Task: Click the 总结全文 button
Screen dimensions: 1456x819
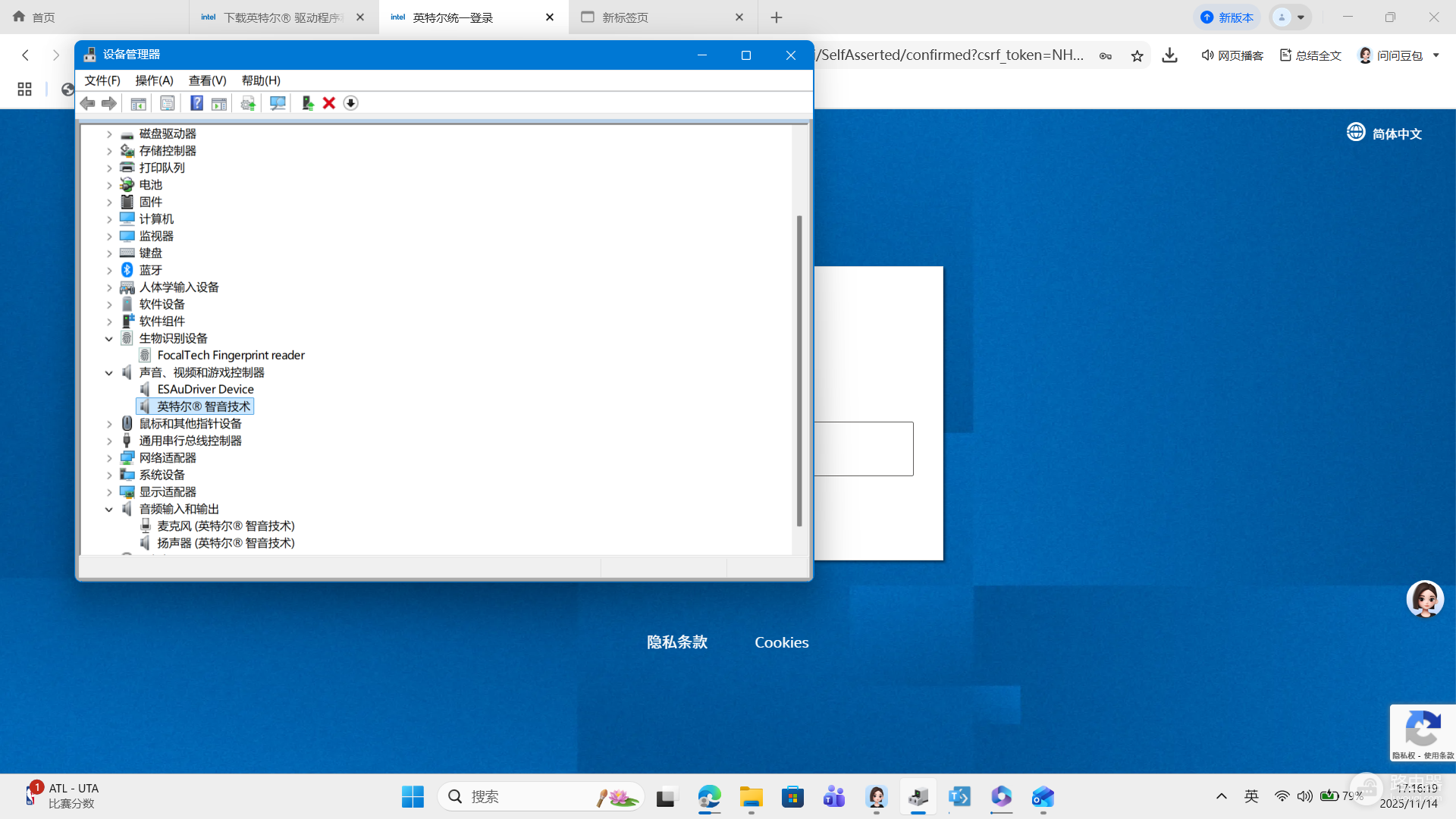Action: point(1310,55)
